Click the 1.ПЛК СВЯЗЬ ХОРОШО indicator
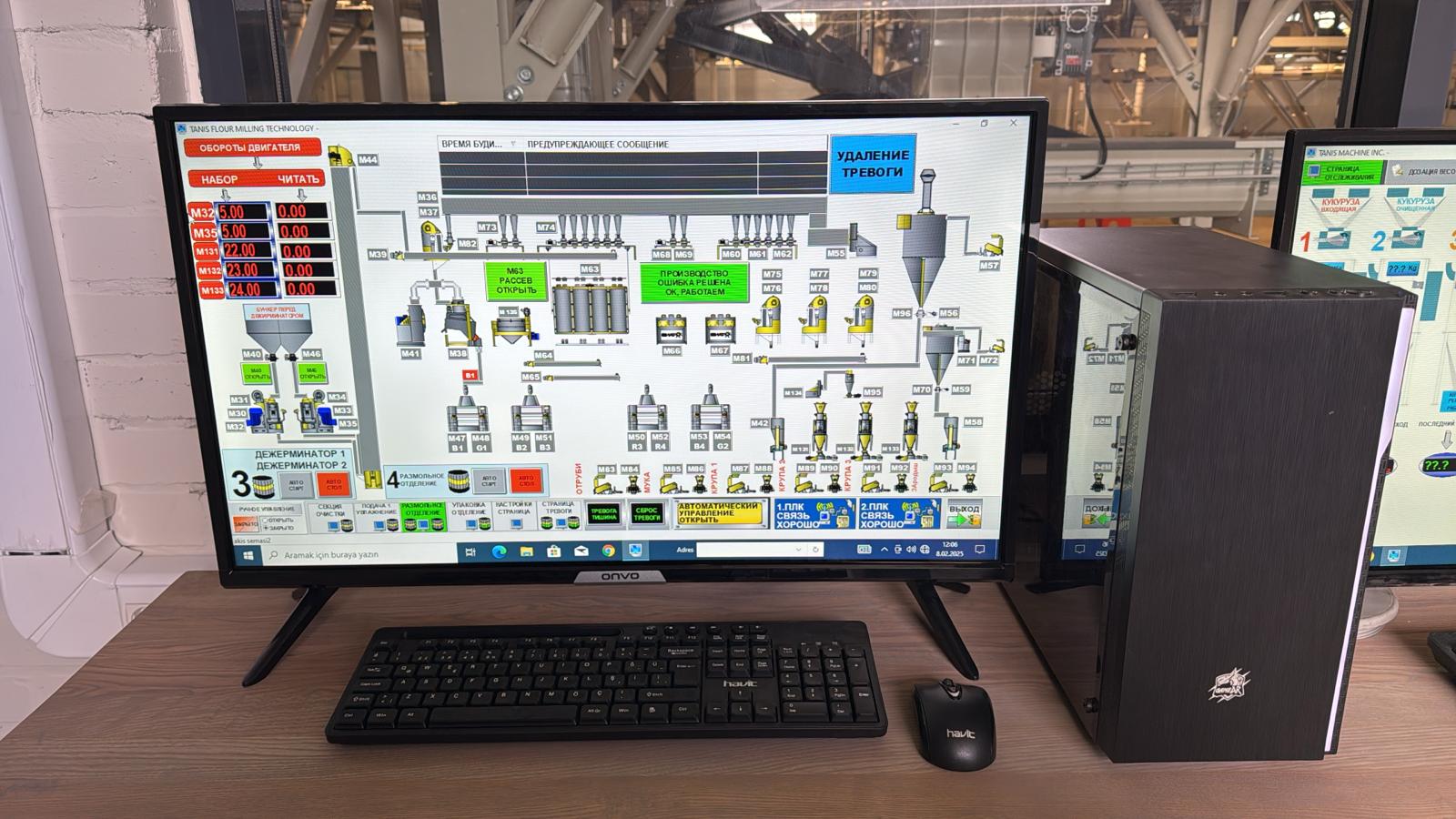Viewport: 1456px width, 819px height. (x=814, y=515)
